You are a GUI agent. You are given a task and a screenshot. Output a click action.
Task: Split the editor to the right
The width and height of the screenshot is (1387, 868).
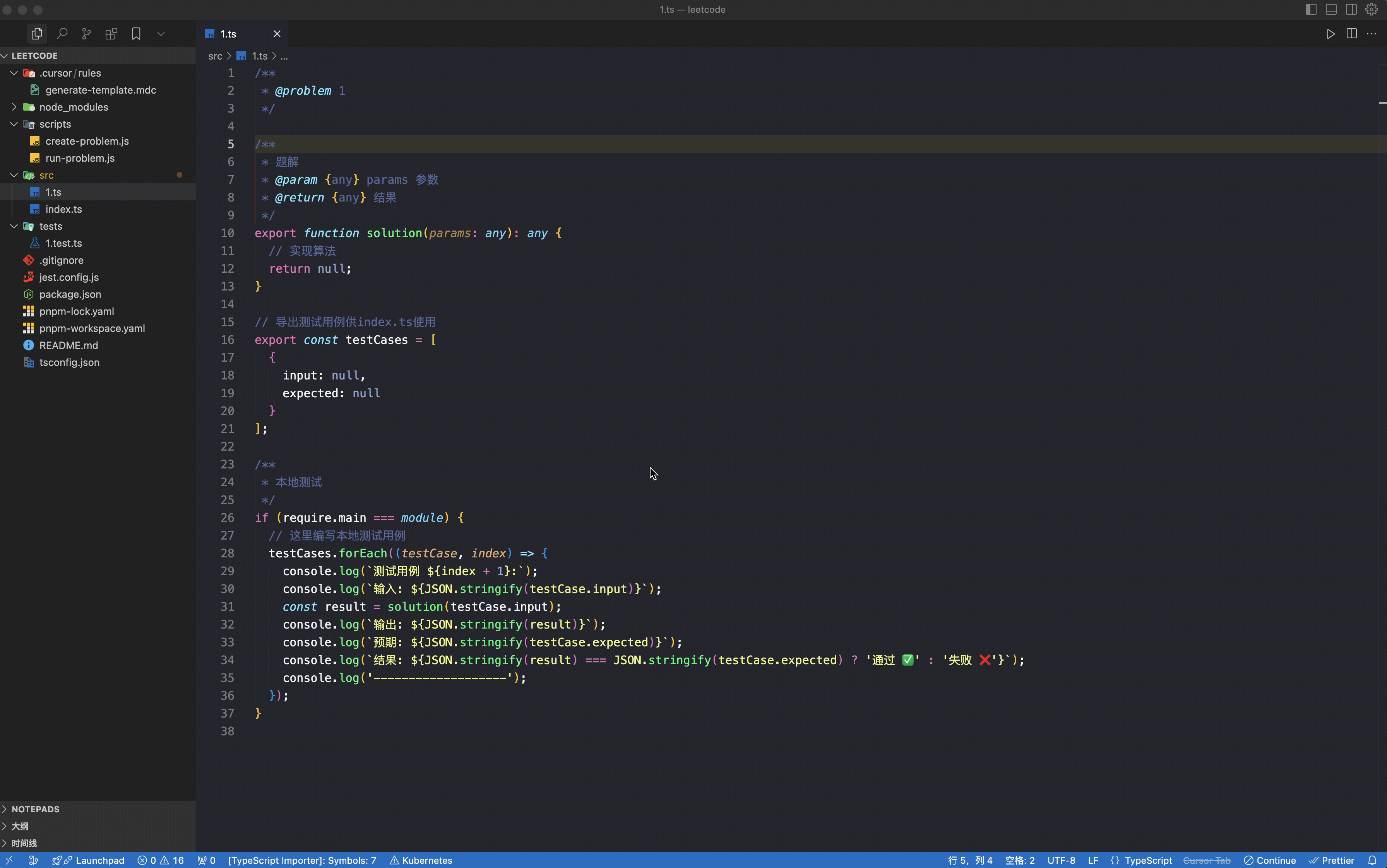(x=1351, y=34)
